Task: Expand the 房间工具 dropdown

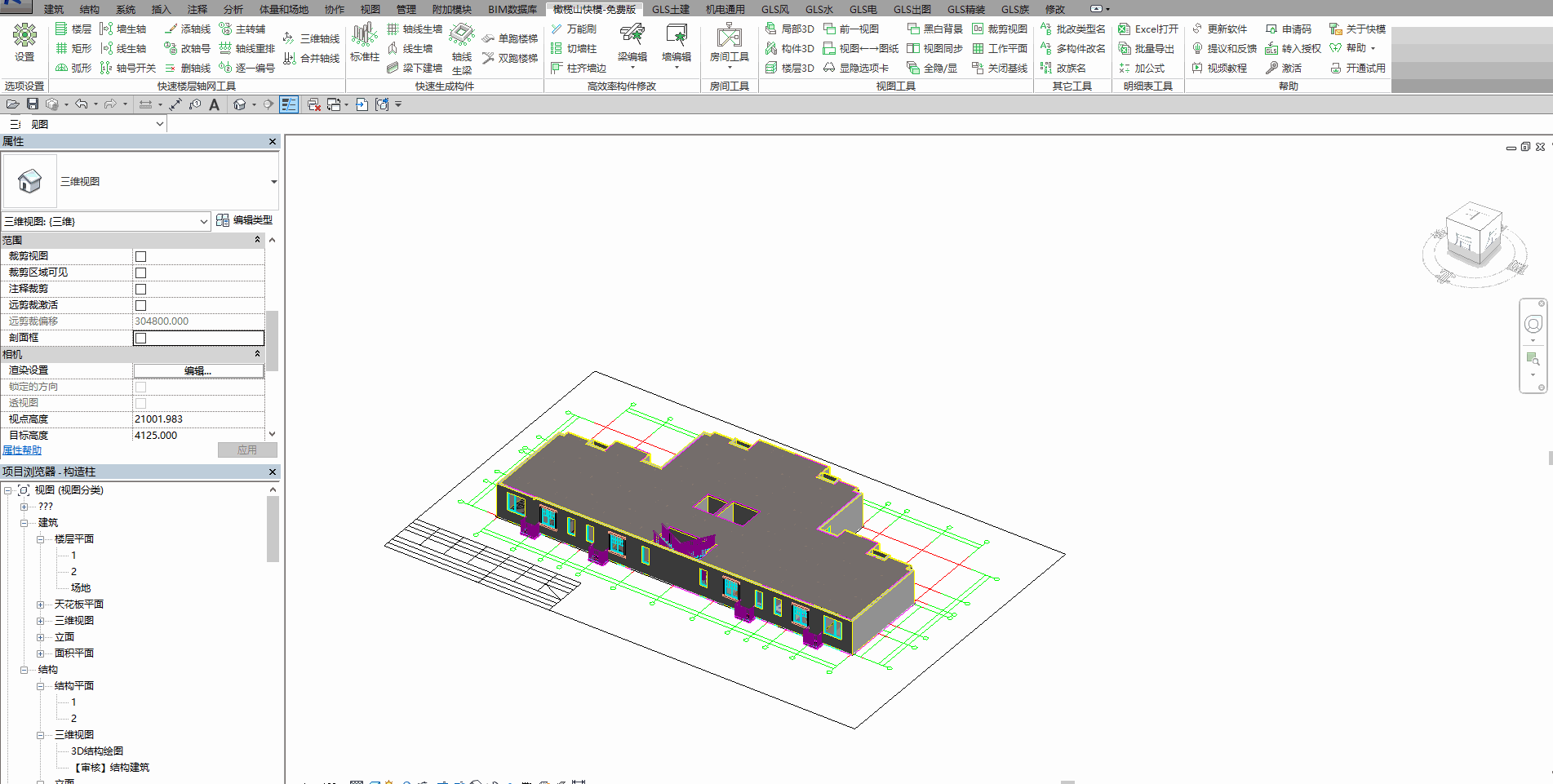Action: click(729, 68)
